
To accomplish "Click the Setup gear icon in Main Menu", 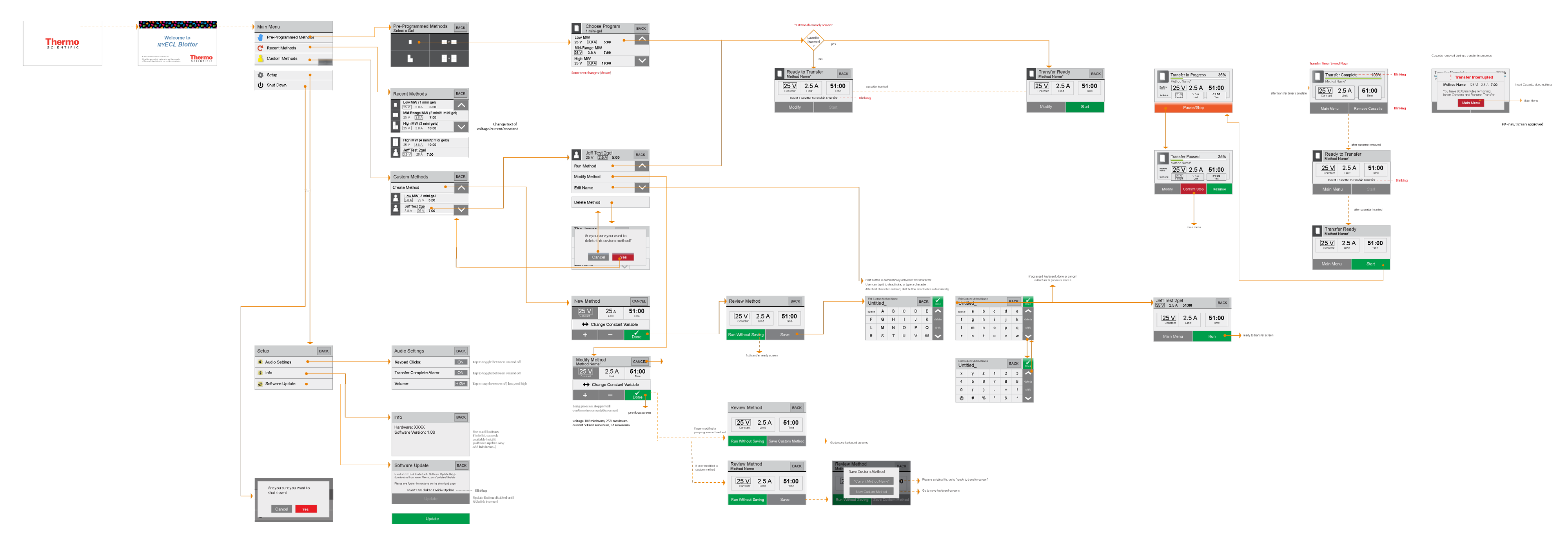I will click(261, 75).
